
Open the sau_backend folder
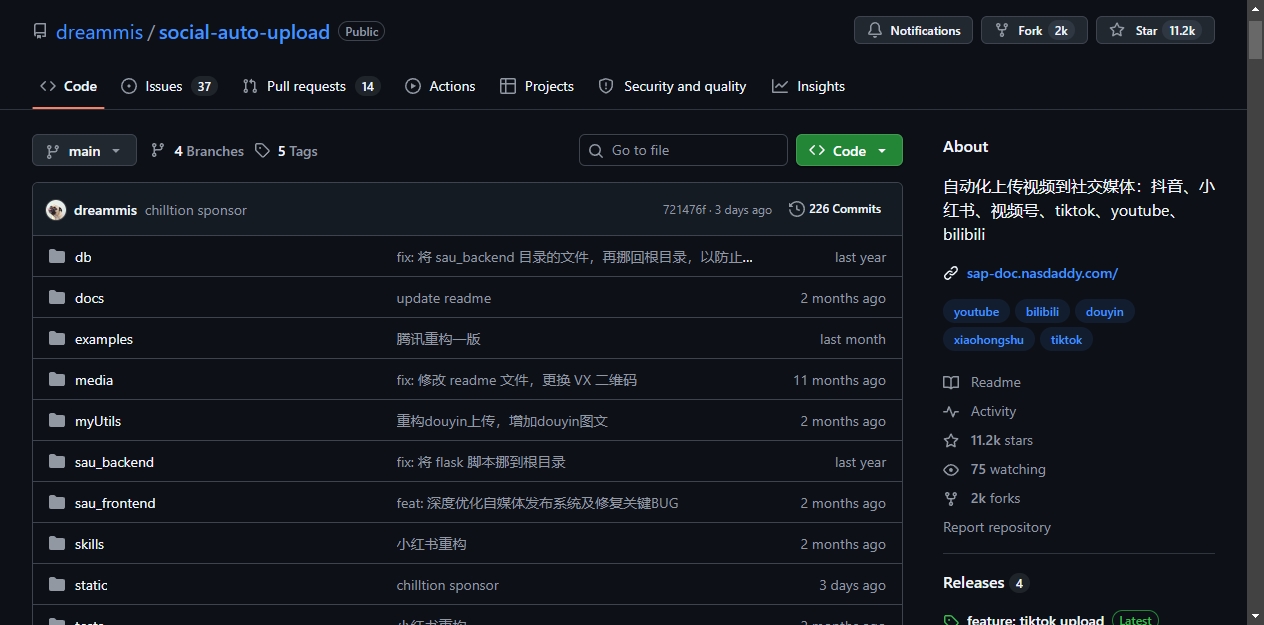114,462
